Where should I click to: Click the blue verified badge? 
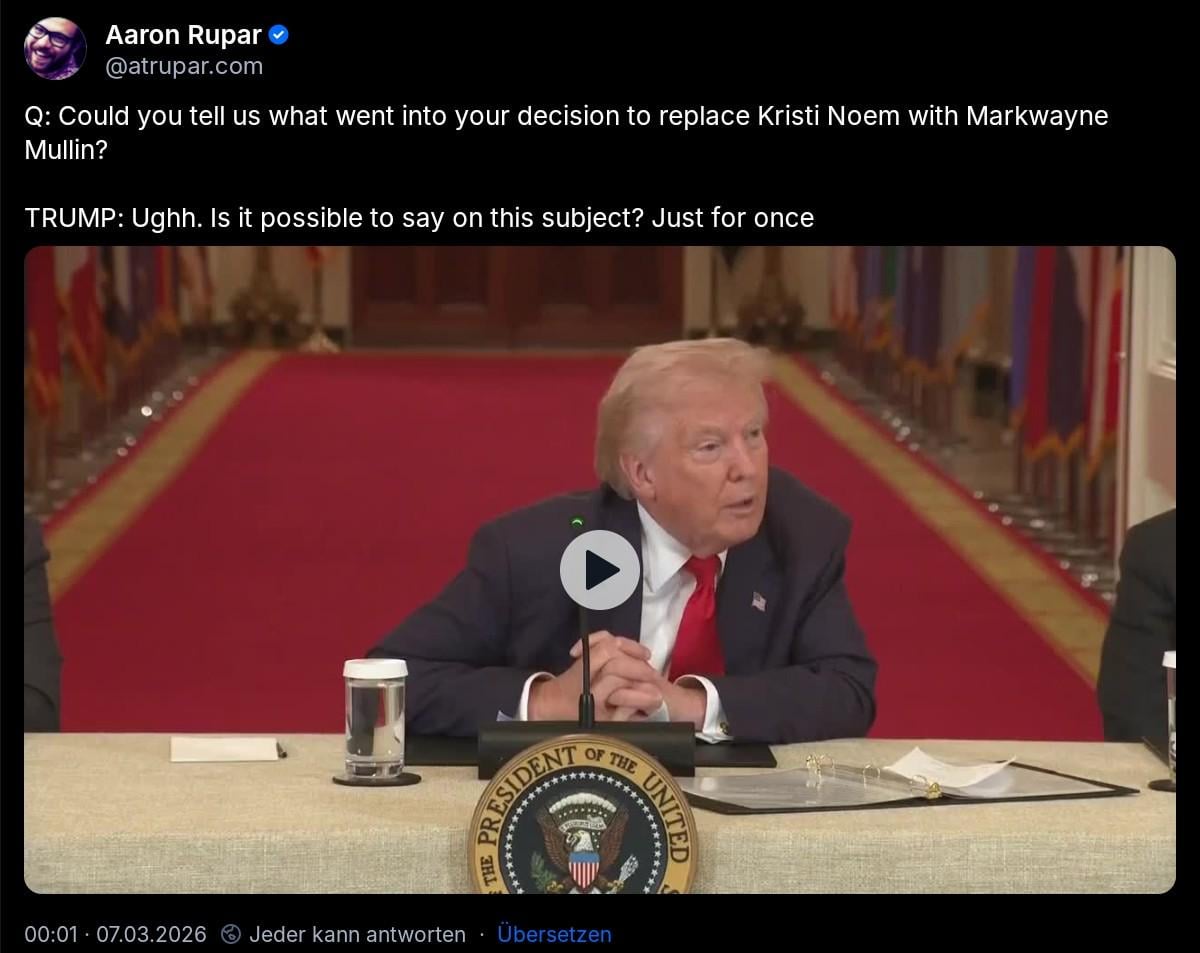[x=279, y=35]
